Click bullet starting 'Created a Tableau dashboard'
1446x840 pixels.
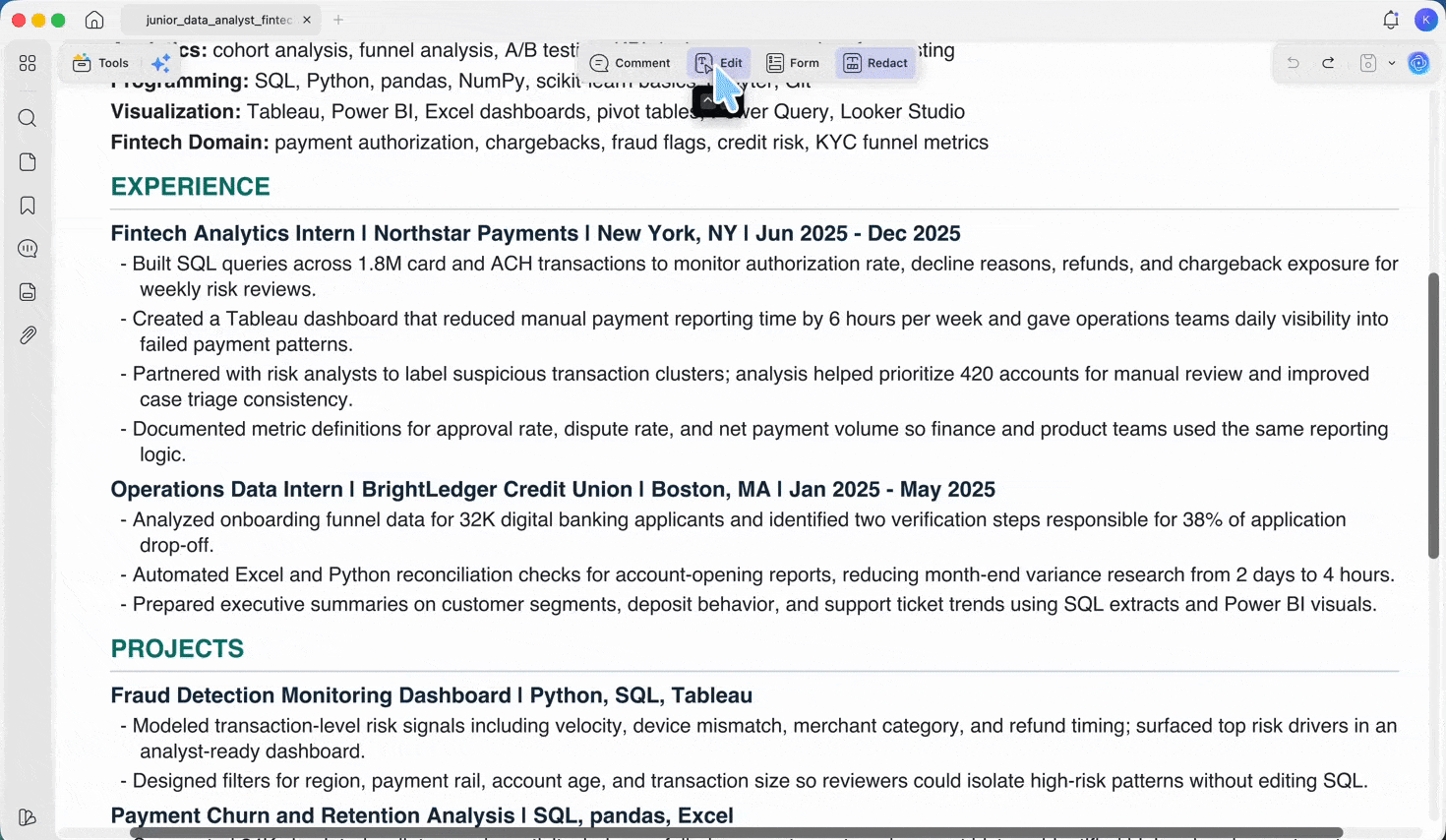coord(753,331)
